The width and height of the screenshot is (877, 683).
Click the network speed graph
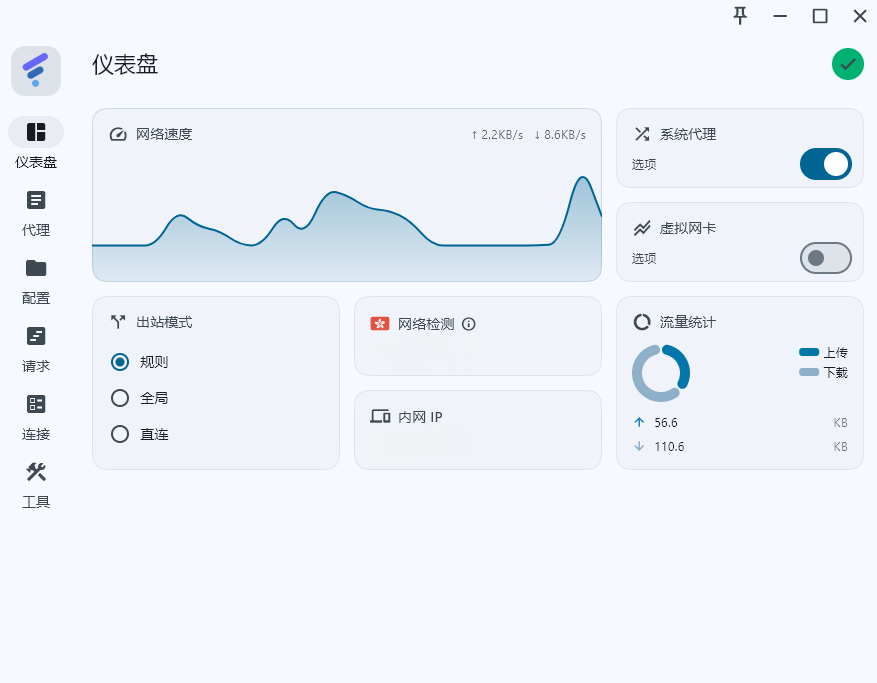(347, 228)
